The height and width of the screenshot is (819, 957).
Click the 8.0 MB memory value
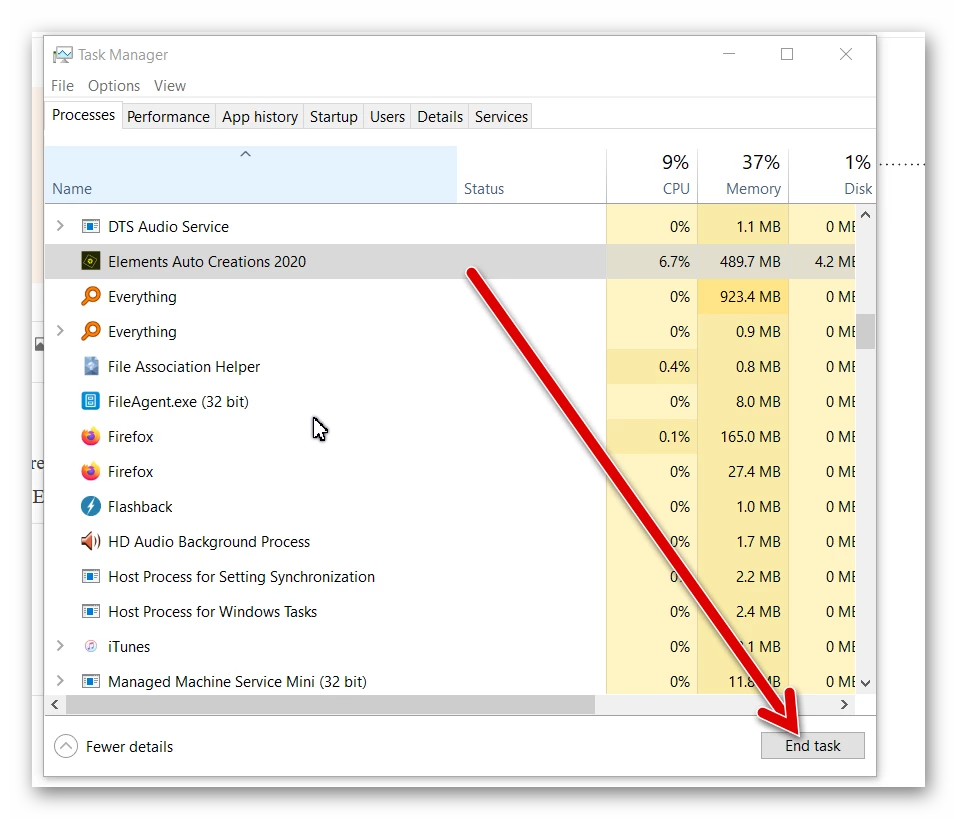point(757,402)
